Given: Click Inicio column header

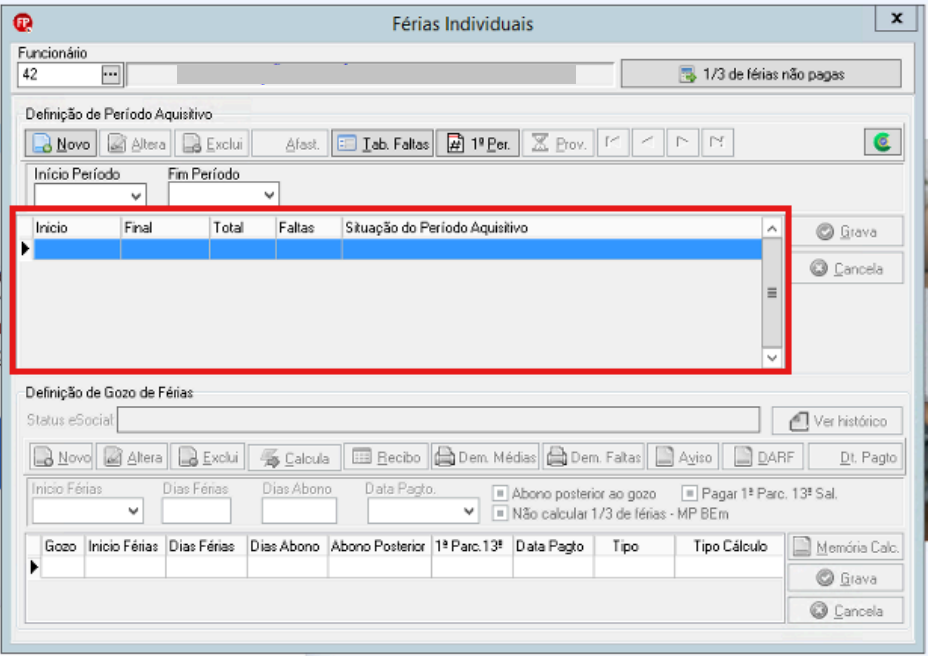Looking at the screenshot, I should tap(77, 228).
